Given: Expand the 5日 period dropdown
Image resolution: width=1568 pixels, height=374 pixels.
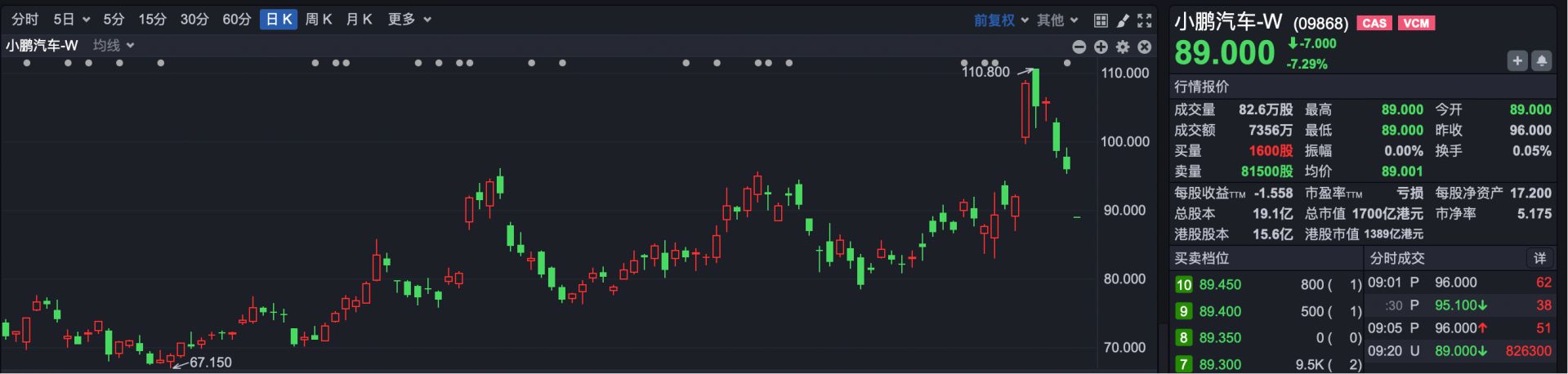Looking at the screenshot, I should pos(71,20).
